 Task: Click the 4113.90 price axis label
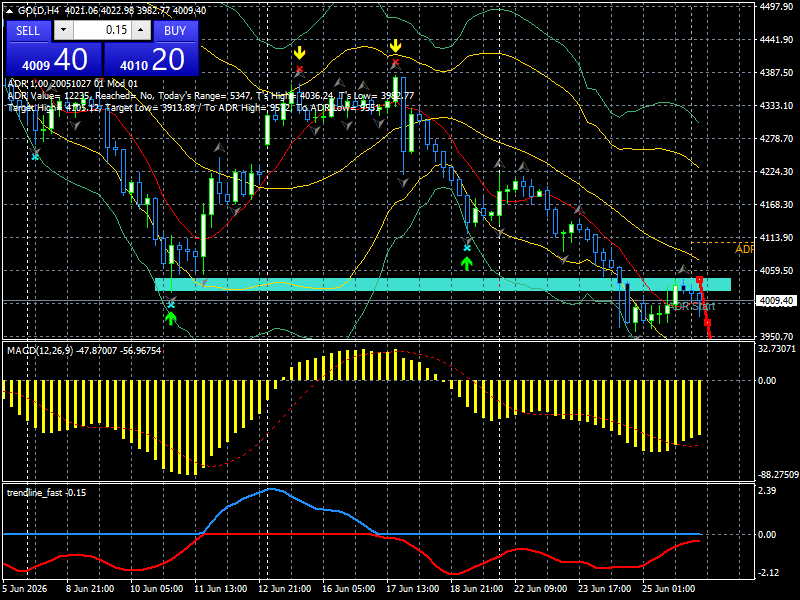tap(776, 238)
